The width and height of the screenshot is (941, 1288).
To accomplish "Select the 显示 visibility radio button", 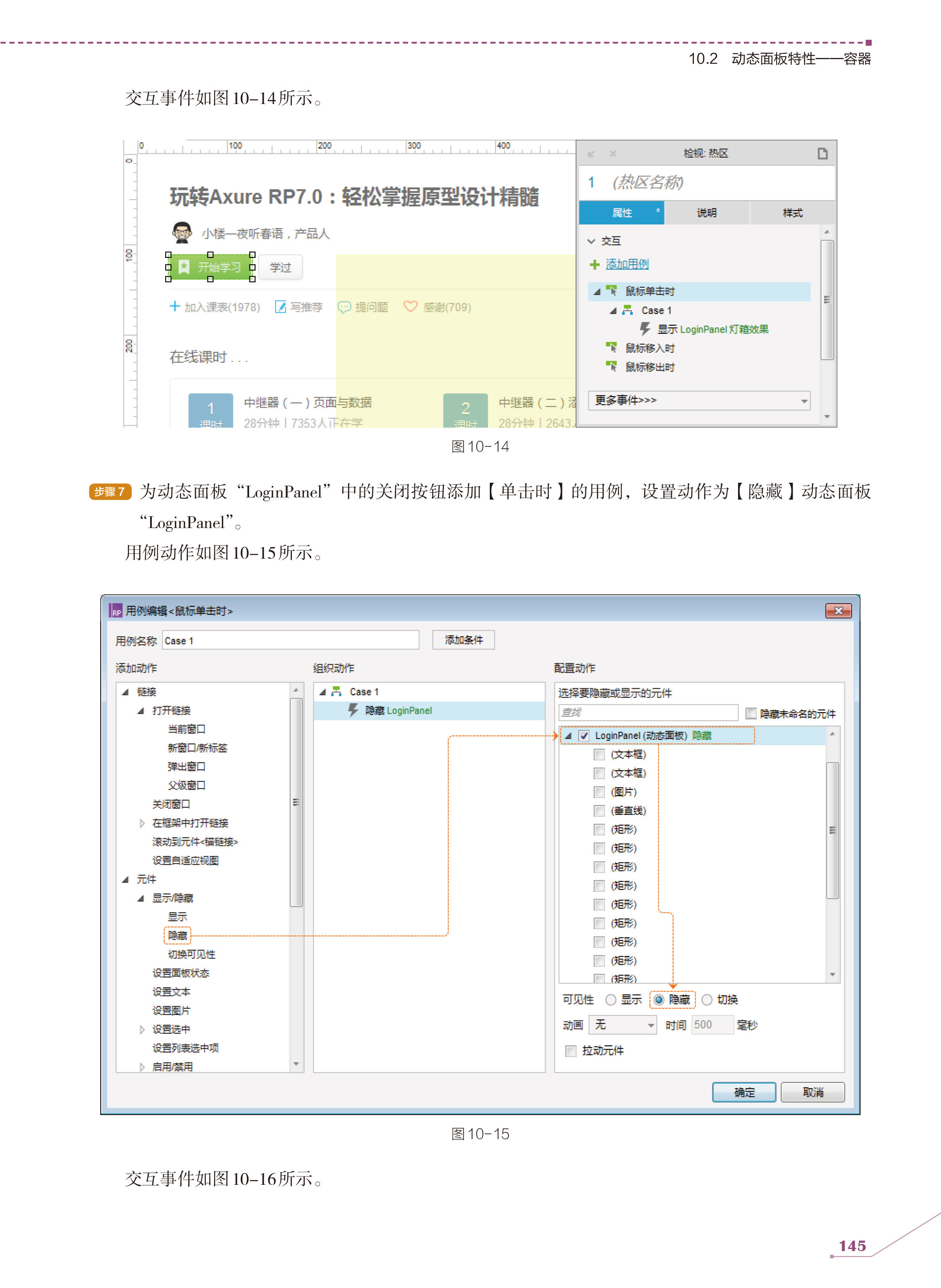I will point(611,1000).
